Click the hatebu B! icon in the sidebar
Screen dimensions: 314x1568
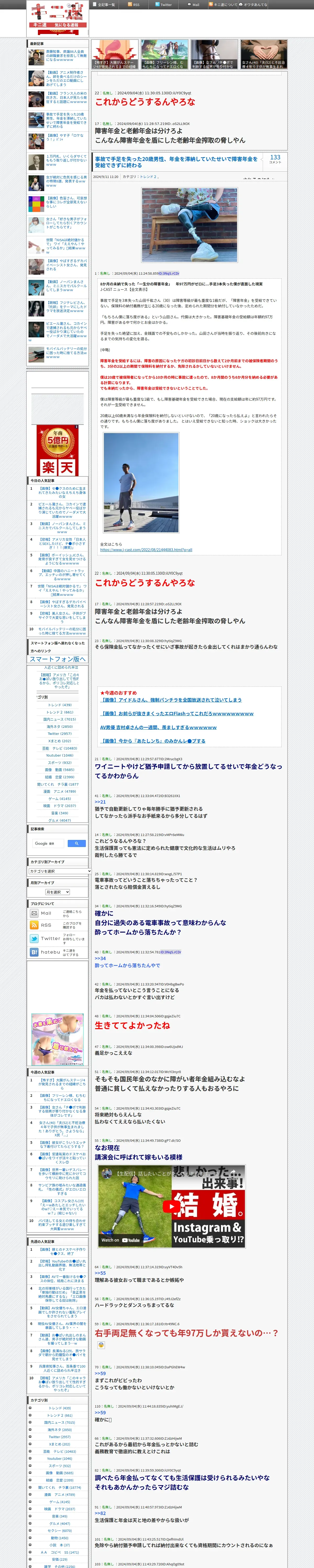click(x=34, y=952)
